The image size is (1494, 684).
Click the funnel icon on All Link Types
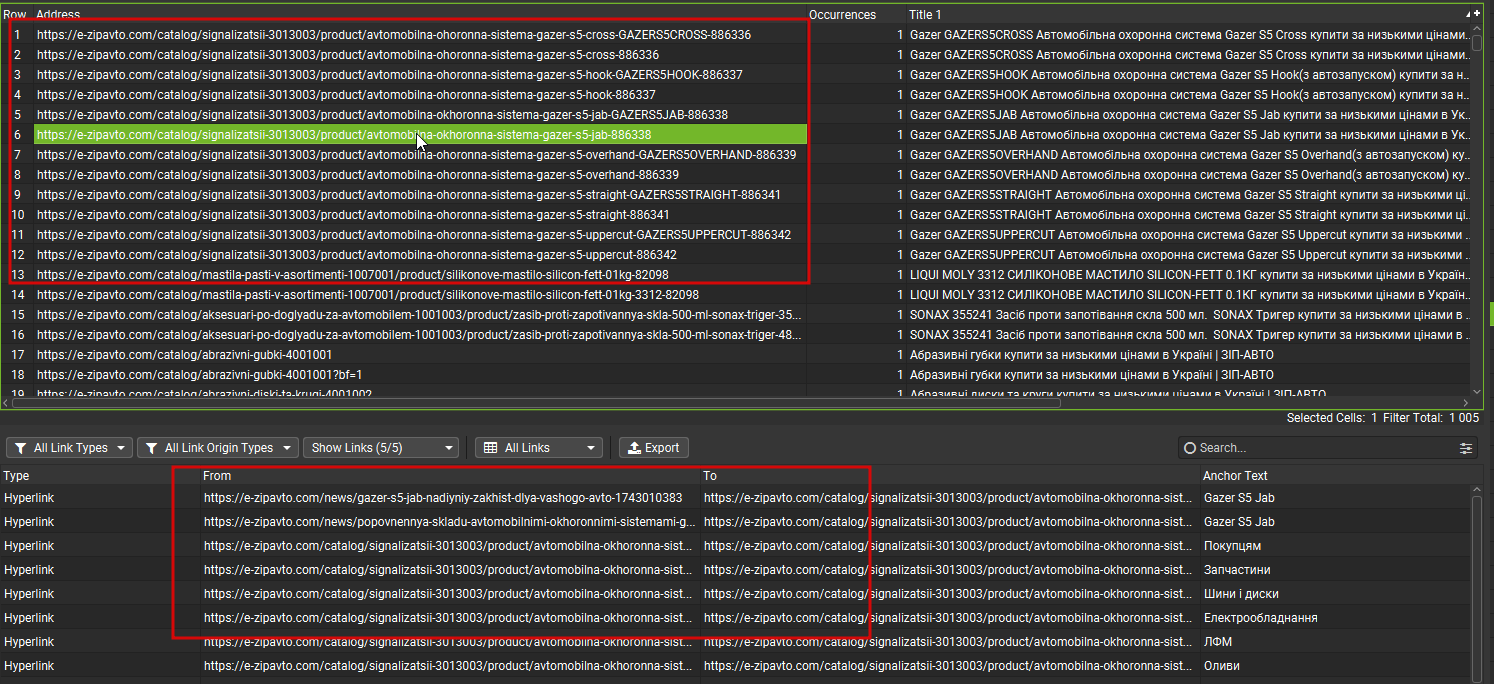(20, 448)
